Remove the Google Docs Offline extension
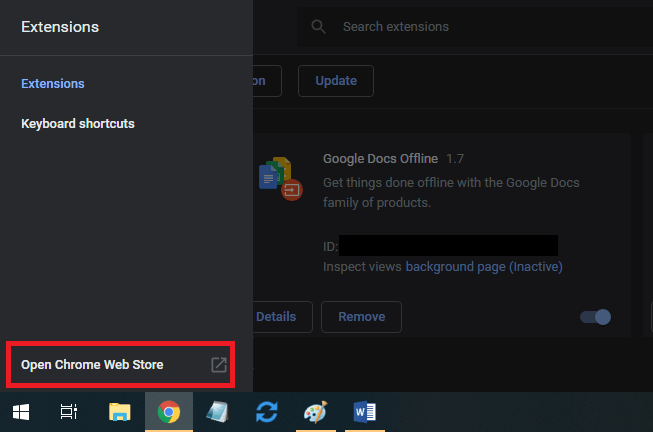653x432 pixels. 361,317
